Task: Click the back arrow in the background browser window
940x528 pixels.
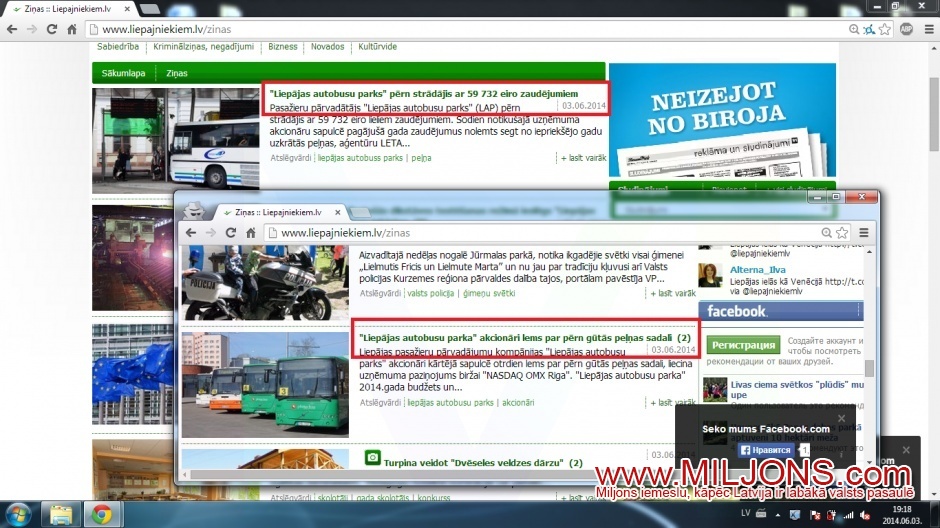Action: pos(11,30)
